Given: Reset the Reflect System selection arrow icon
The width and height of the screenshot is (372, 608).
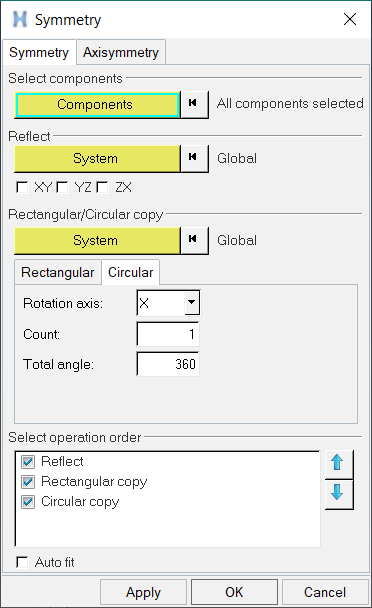Looking at the screenshot, I should pyautogui.click(x=194, y=158).
